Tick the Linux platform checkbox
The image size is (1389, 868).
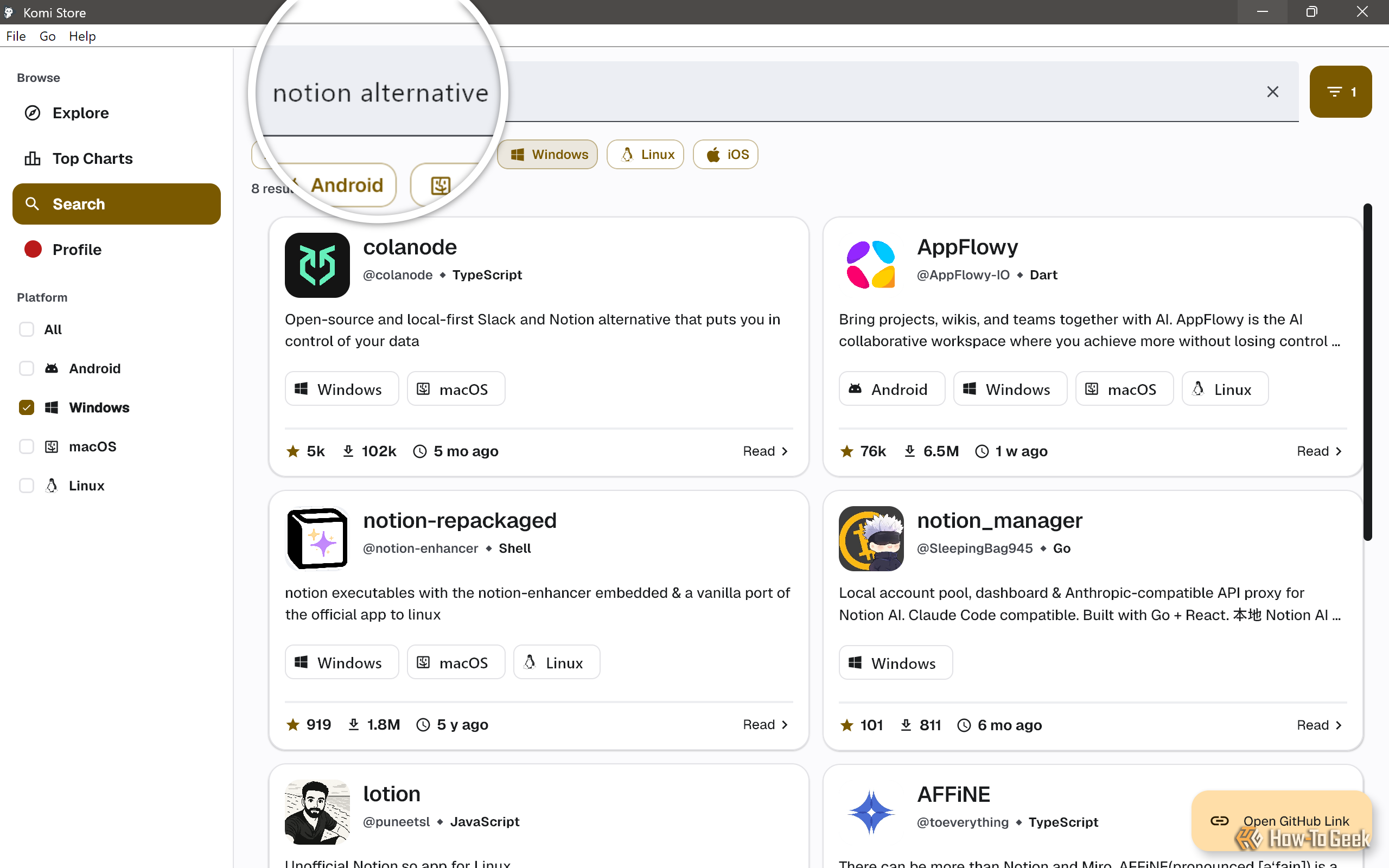27,485
